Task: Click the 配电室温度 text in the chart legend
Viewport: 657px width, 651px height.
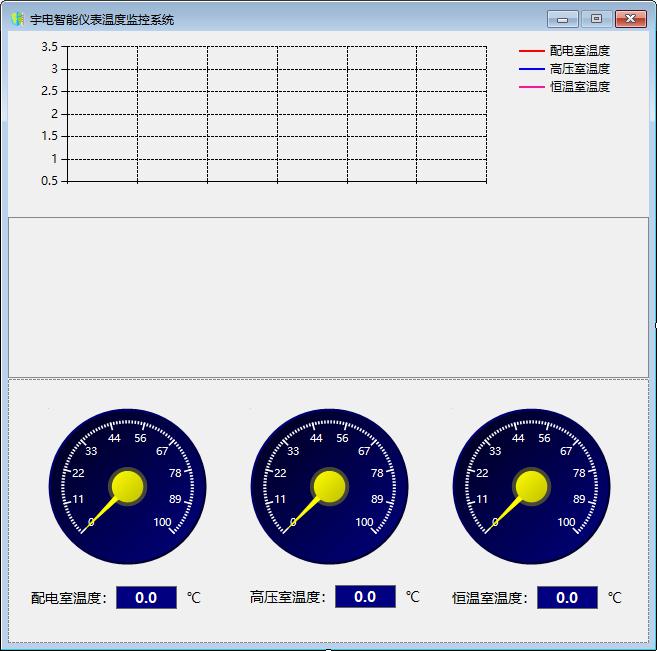Action: [579, 50]
